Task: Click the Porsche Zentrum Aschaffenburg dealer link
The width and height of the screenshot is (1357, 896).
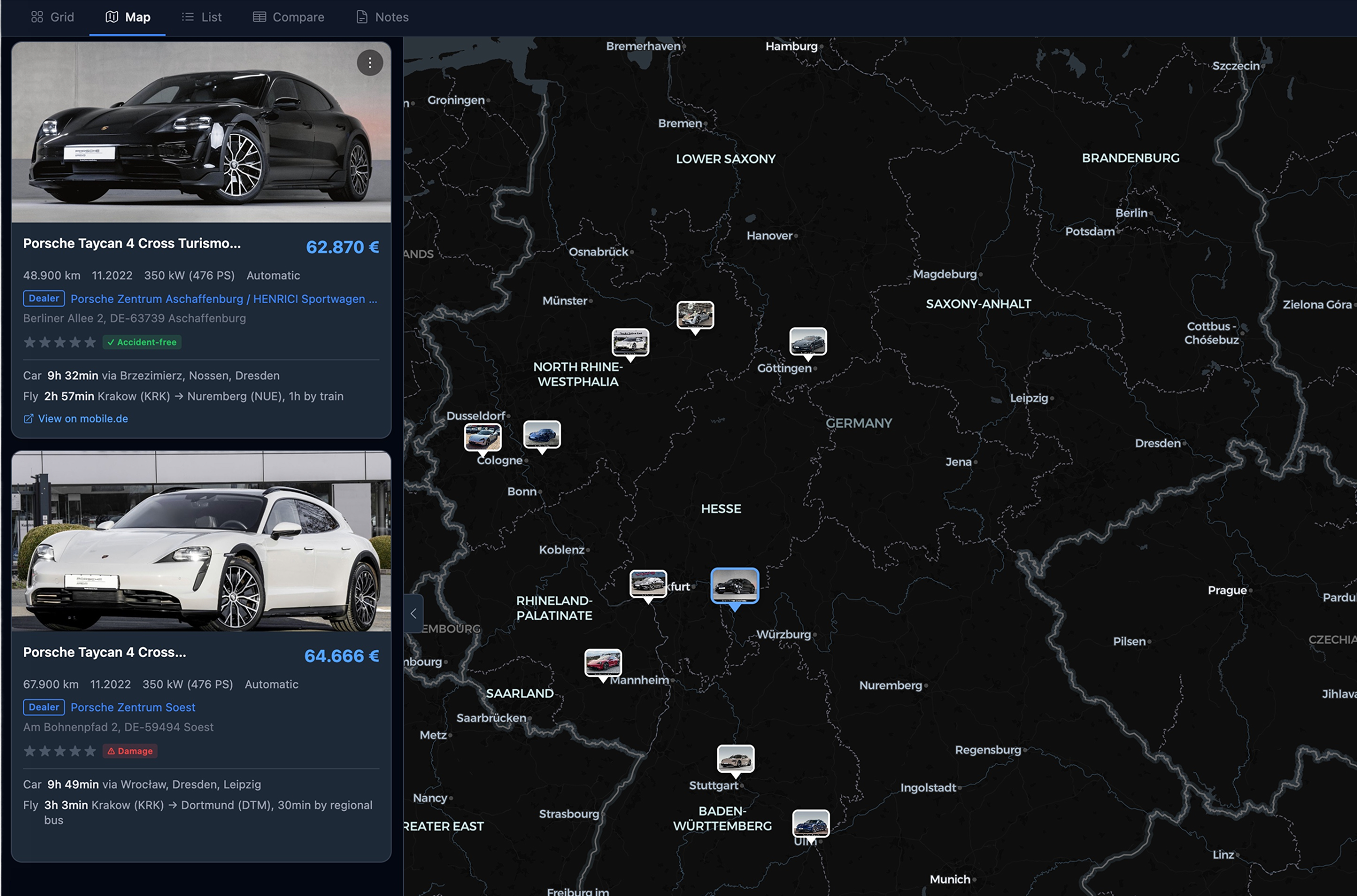Action: point(224,298)
